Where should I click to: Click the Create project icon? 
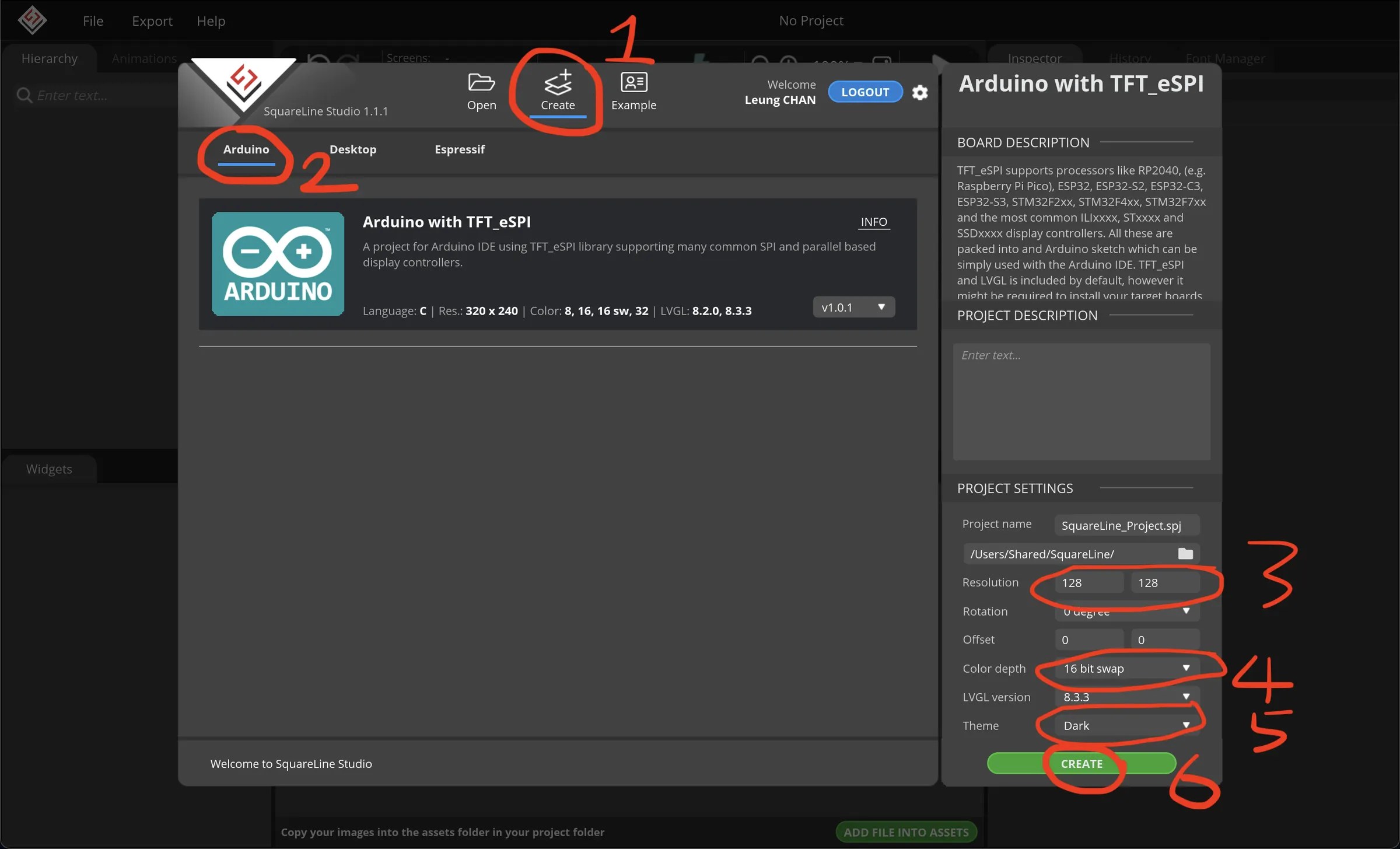point(557,83)
